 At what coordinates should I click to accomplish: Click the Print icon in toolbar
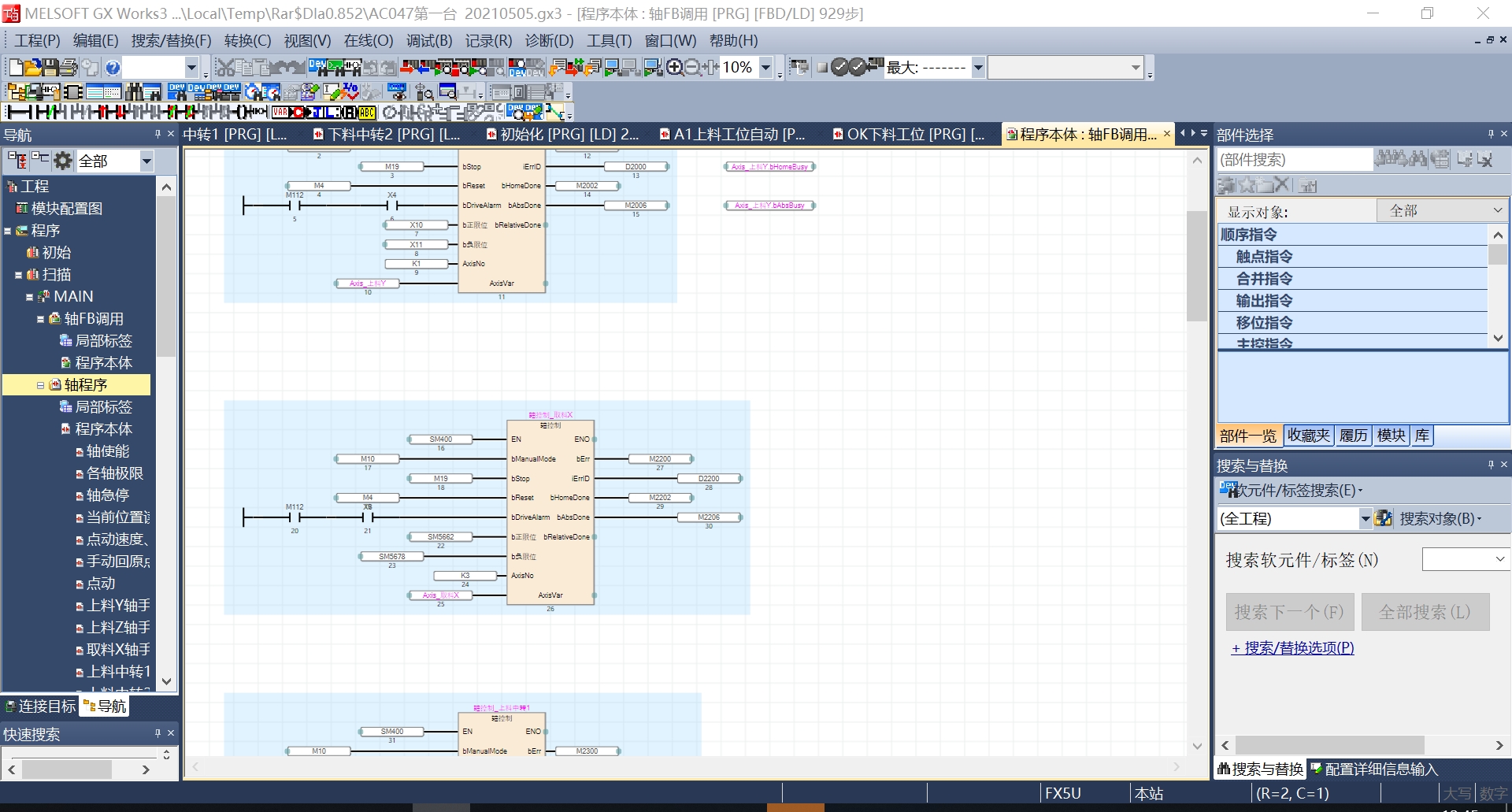pos(69,68)
